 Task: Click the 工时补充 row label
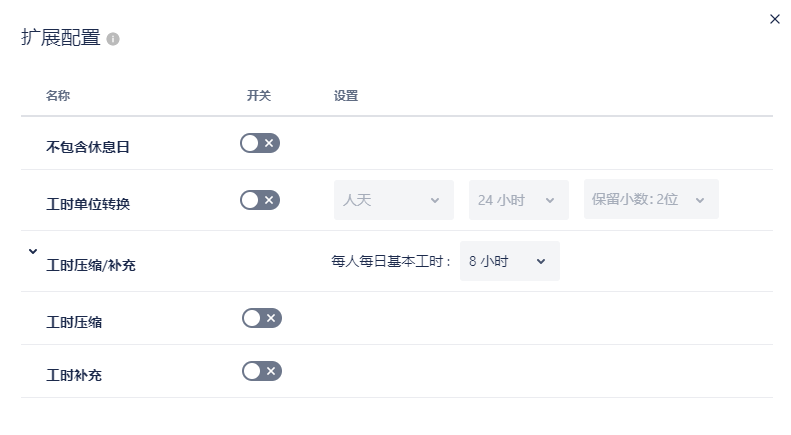74,376
